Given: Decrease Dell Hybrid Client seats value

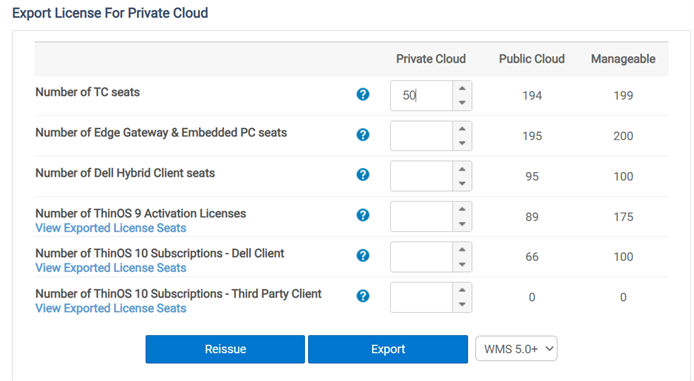Looking at the screenshot, I should (x=462, y=183).
